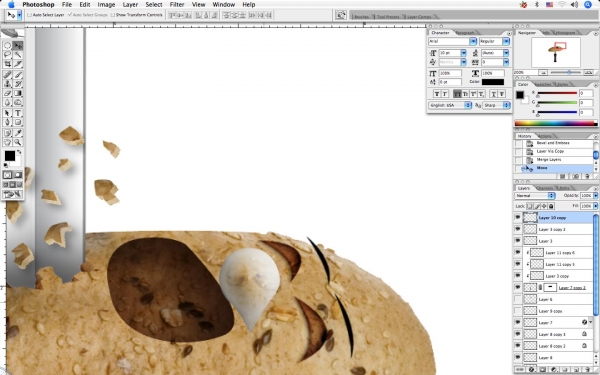Open the font style dropdown (Regular)

tap(506, 41)
